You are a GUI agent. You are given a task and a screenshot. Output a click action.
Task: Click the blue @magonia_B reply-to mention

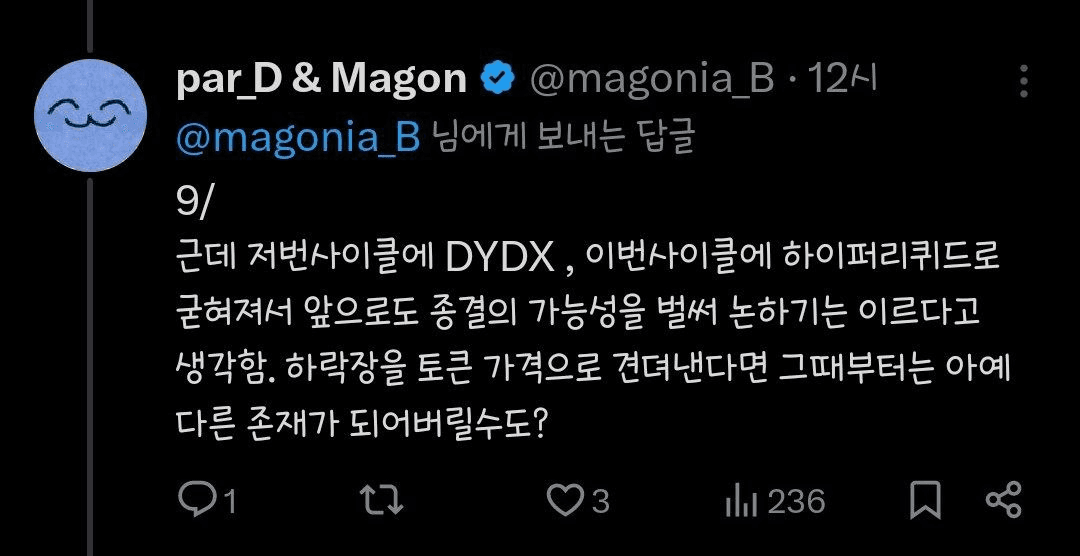pos(298,138)
